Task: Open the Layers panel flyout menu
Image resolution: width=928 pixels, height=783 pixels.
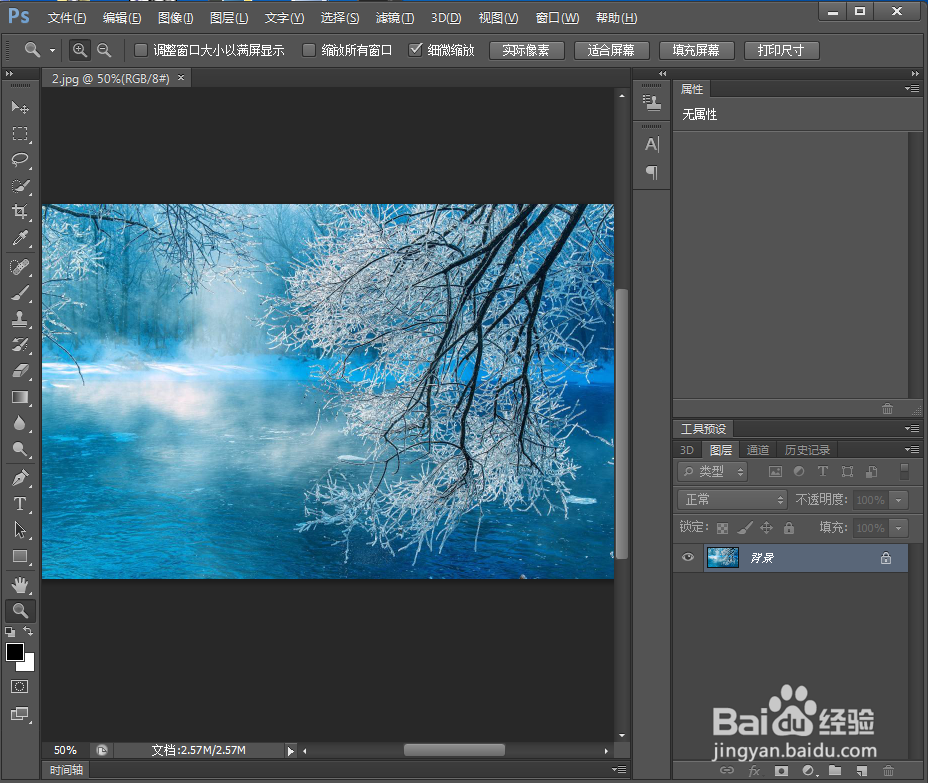Action: pos(912,450)
